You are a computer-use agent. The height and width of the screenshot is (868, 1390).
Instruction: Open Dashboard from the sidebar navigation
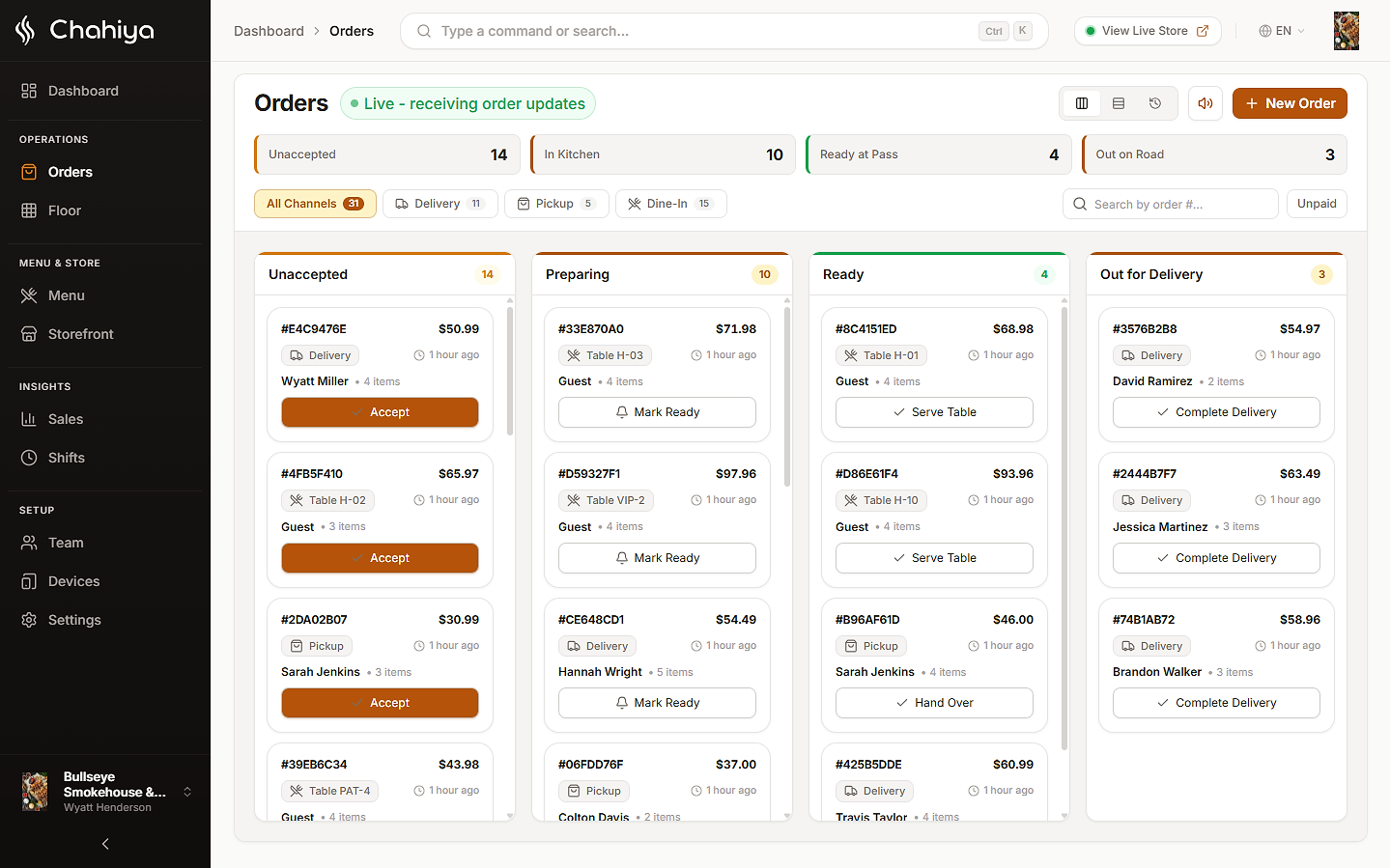[105, 91]
